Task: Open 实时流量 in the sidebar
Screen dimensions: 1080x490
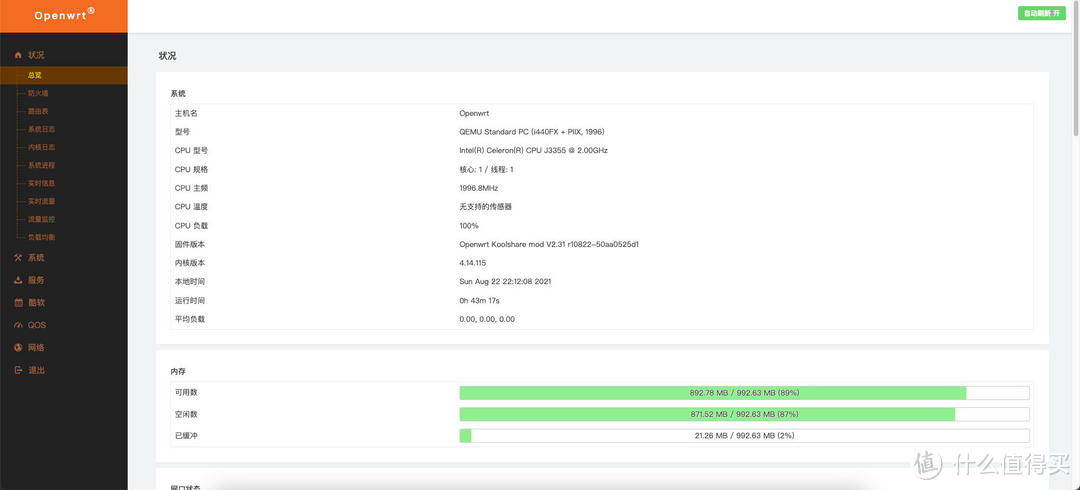Action: (41, 201)
